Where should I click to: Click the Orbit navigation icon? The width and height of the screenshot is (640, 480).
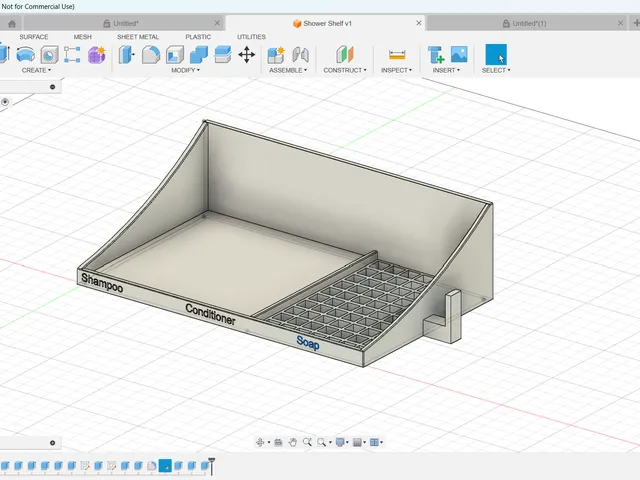260,442
